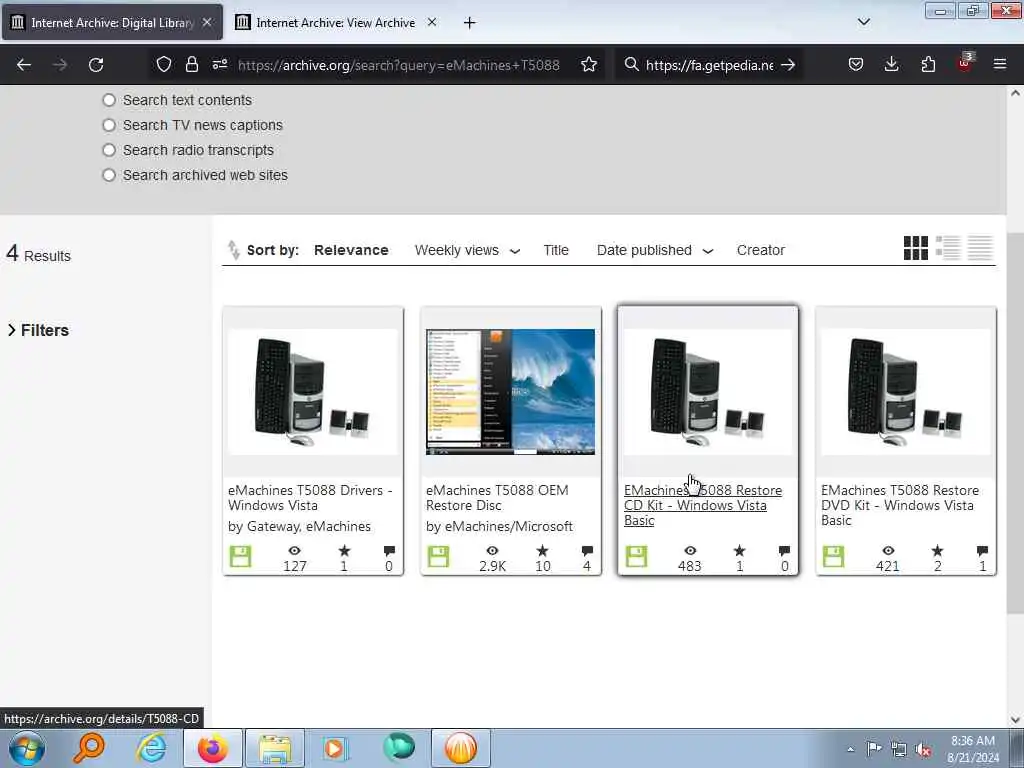Close the View Archive tab
Screen dimensions: 1024x768
click(x=432, y=22)
